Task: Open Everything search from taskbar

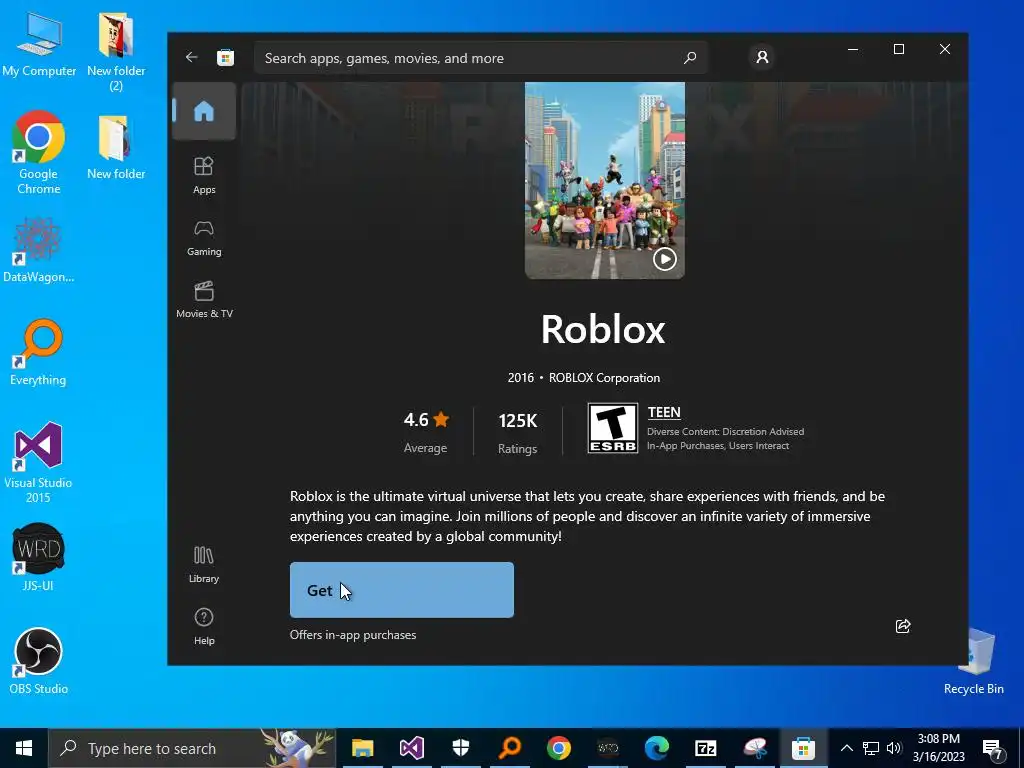Action: coord(510,748)
